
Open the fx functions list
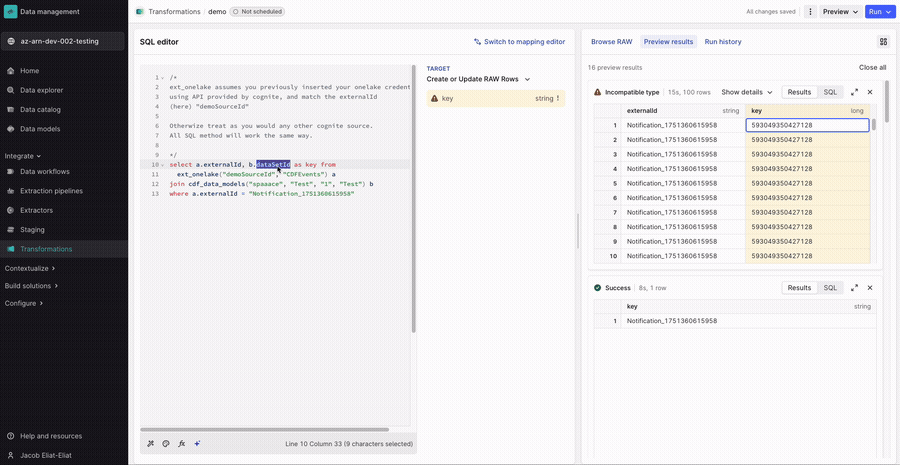[x=181, y=444]
